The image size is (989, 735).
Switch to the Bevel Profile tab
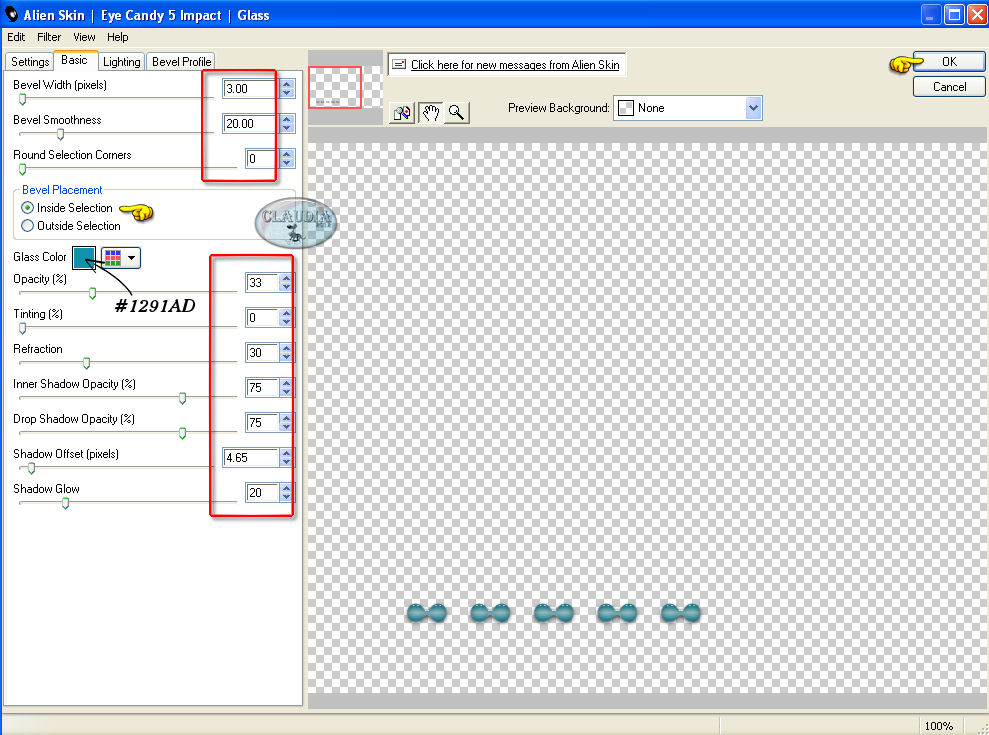pos(181,62)
